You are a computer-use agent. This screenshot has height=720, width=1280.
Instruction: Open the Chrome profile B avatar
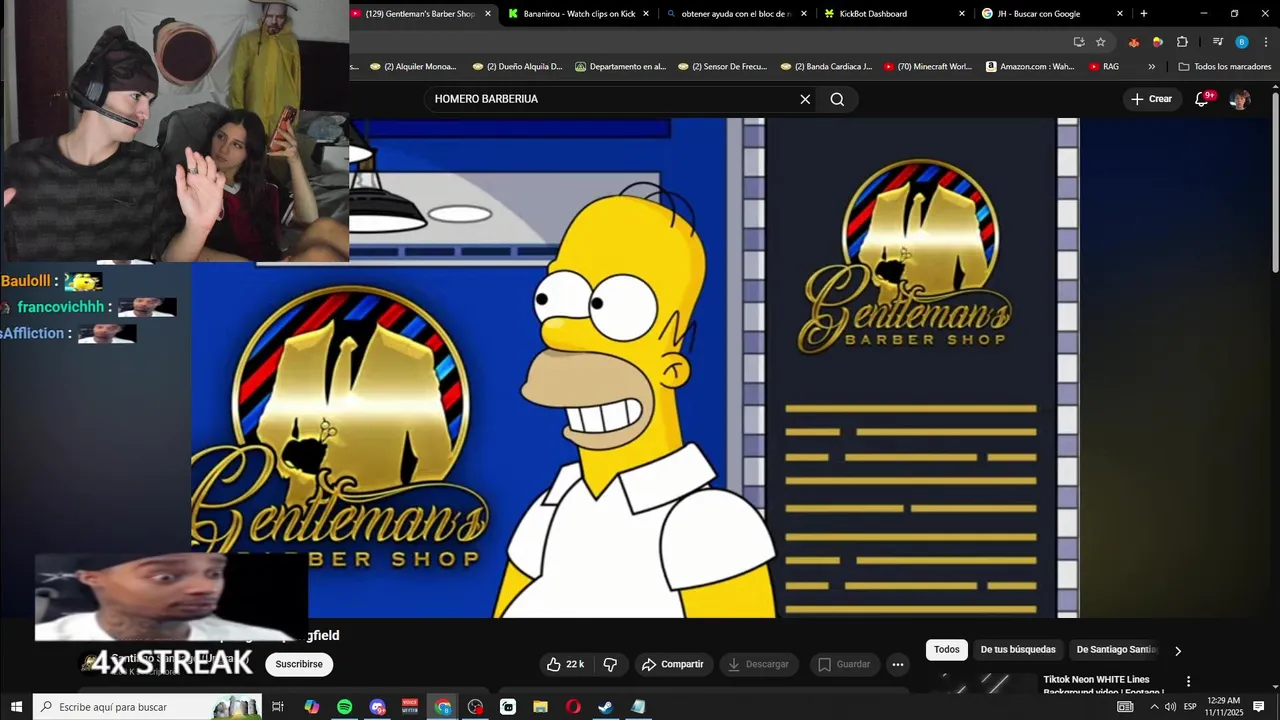coord(1242,42)
